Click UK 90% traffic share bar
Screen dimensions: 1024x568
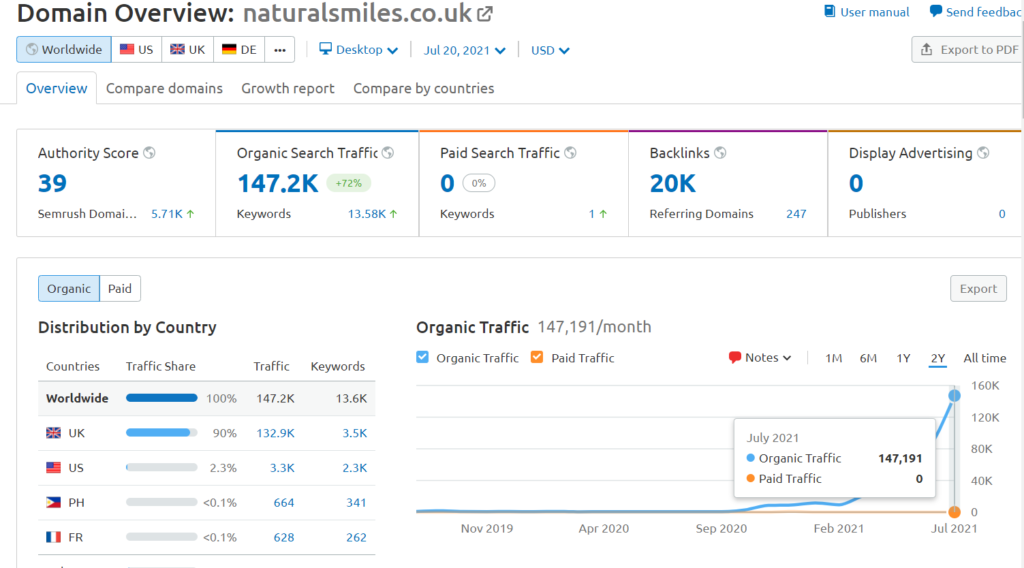click(161, 432)
